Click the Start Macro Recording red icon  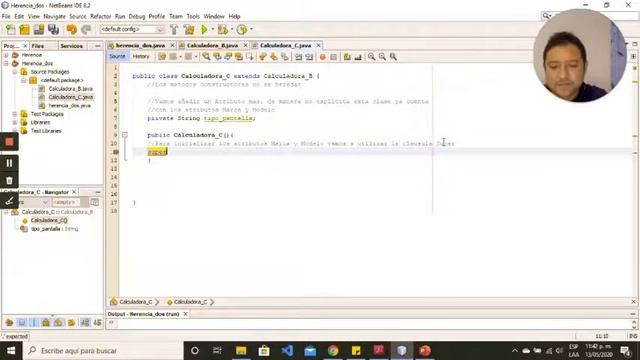pos(322,57)
